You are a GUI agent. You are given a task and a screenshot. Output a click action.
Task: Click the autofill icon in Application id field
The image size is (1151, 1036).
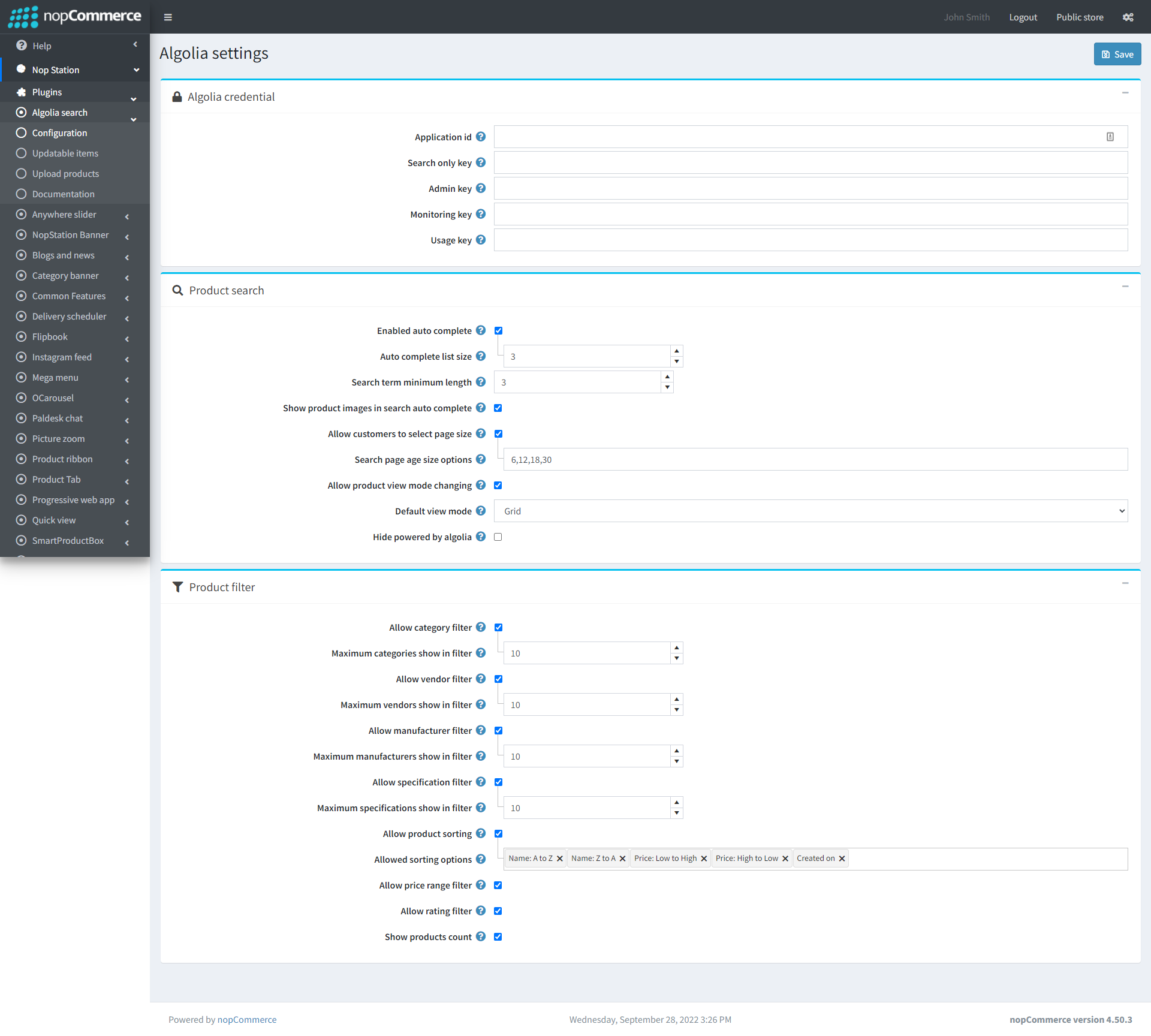1110,137
